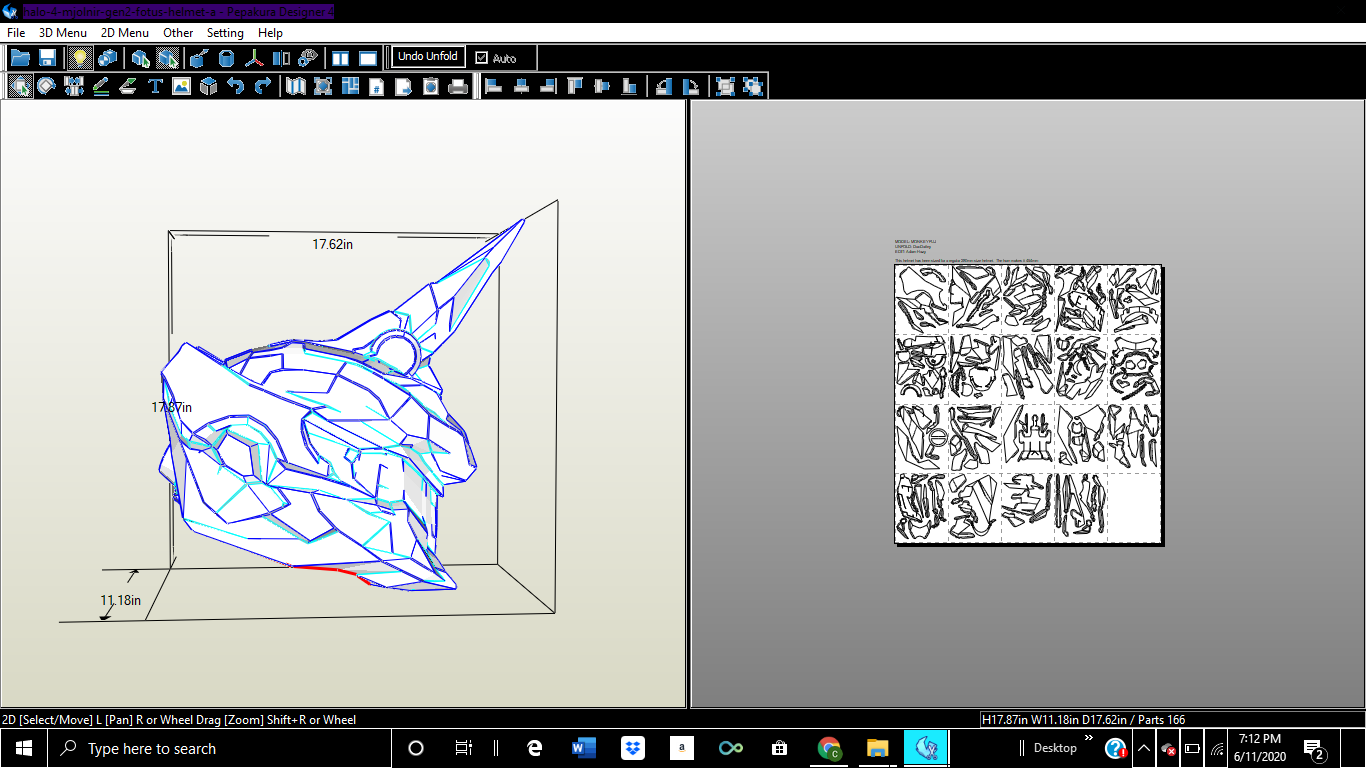Open a file with the folder icon
Viewport: 1366px width, 768px height.
[20, 58]
